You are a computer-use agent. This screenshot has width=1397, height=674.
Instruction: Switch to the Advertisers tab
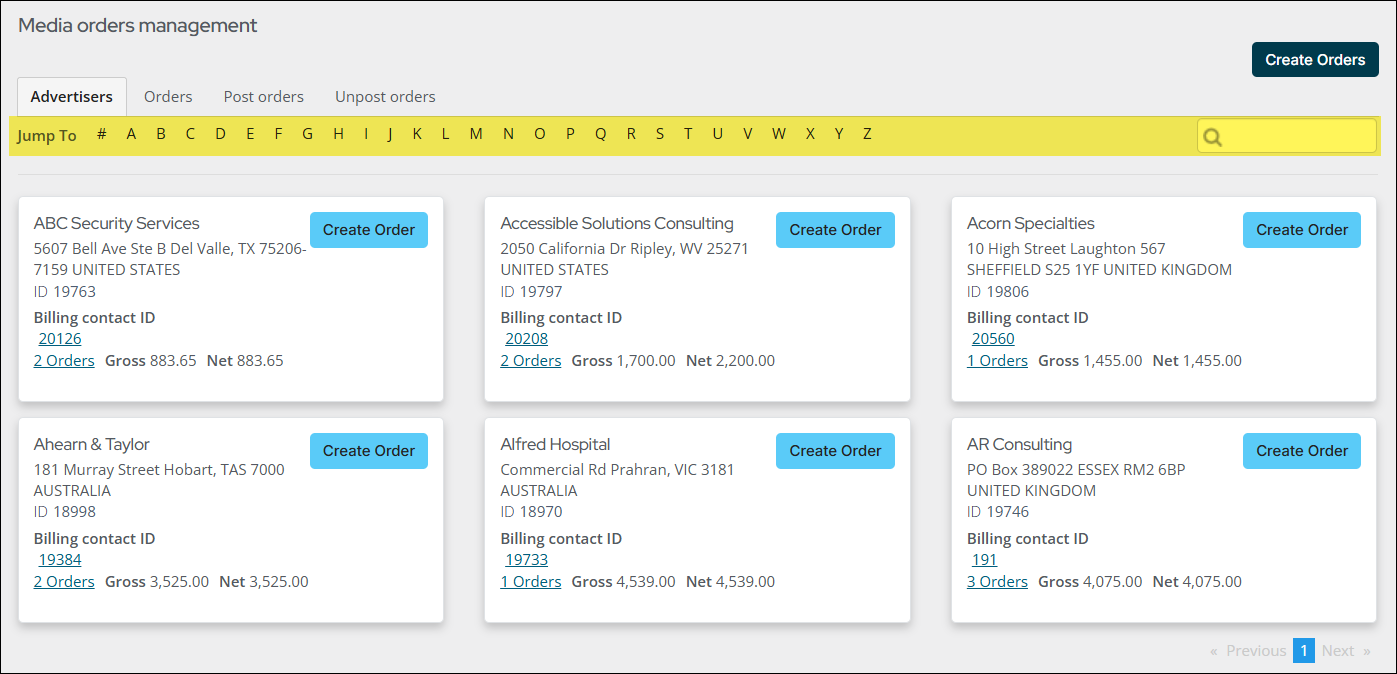click(x=72, y=97)
